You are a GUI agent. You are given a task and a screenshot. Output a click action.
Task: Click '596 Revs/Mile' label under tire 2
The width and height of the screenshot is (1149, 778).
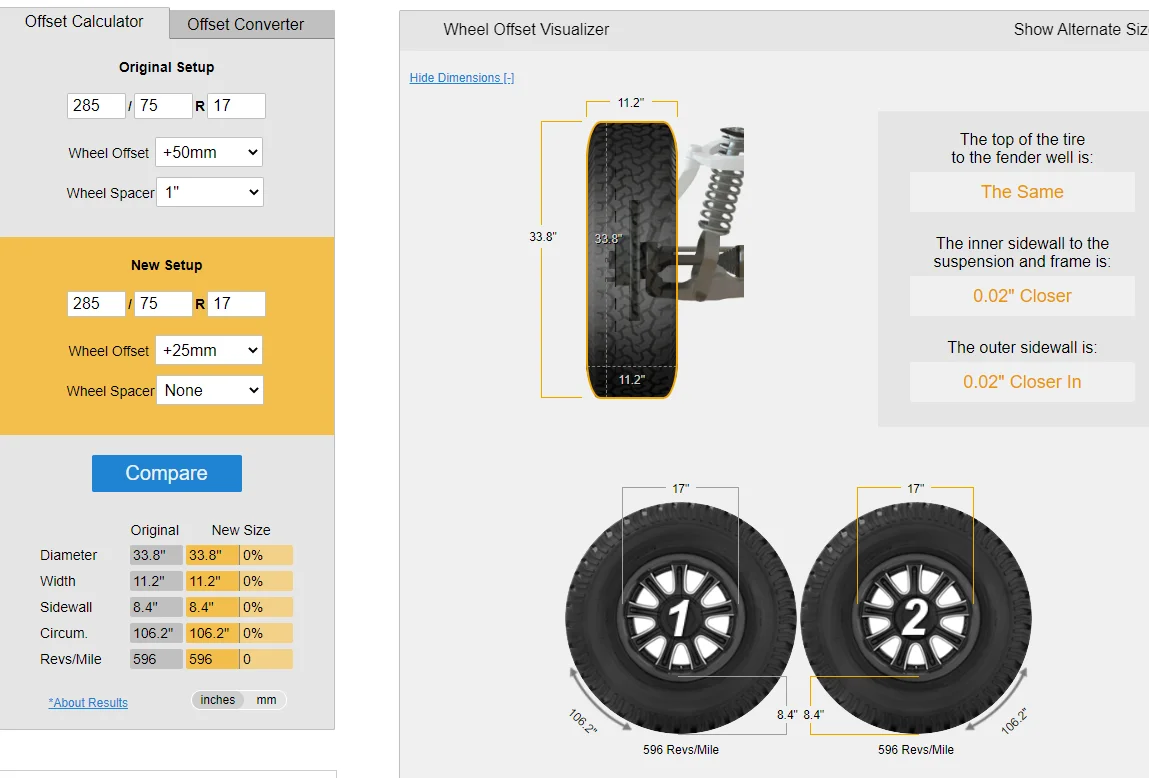916,749
